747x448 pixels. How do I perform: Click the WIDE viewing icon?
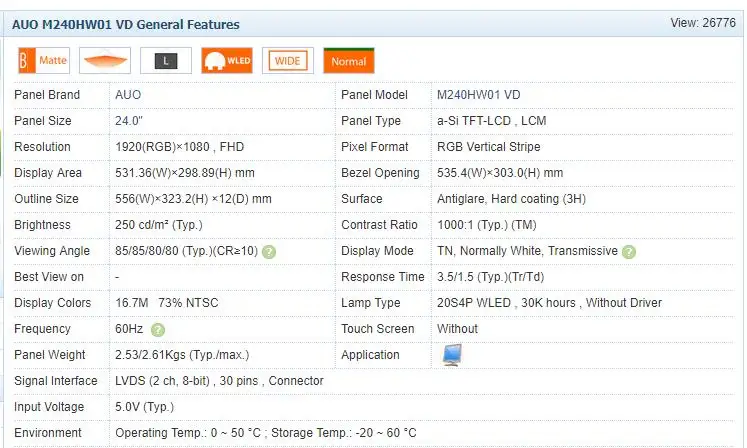pos(288,61)
